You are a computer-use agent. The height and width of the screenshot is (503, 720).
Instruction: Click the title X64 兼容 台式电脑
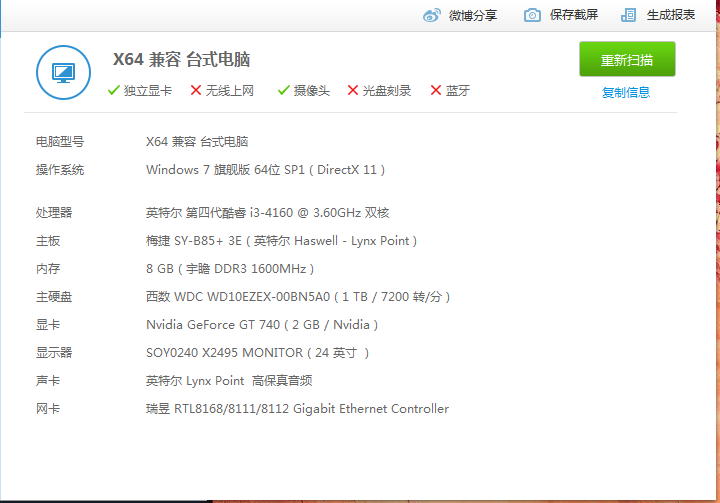181,60
